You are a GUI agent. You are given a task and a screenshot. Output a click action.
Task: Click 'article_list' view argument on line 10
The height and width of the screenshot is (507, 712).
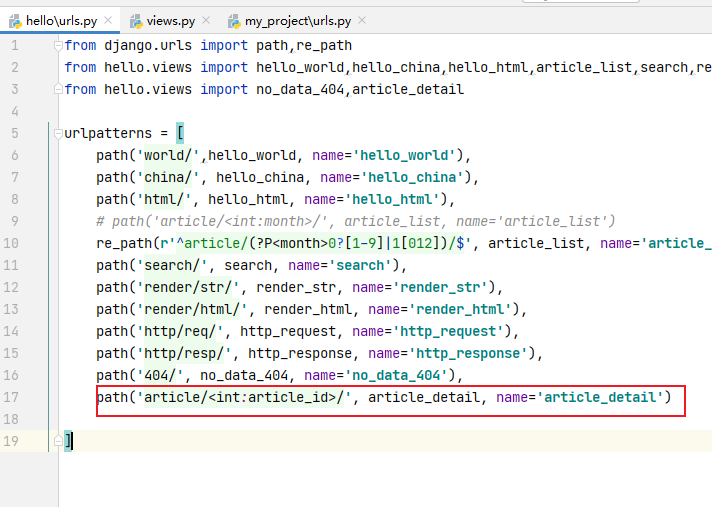pyautogui.click(x=536, y=243)
